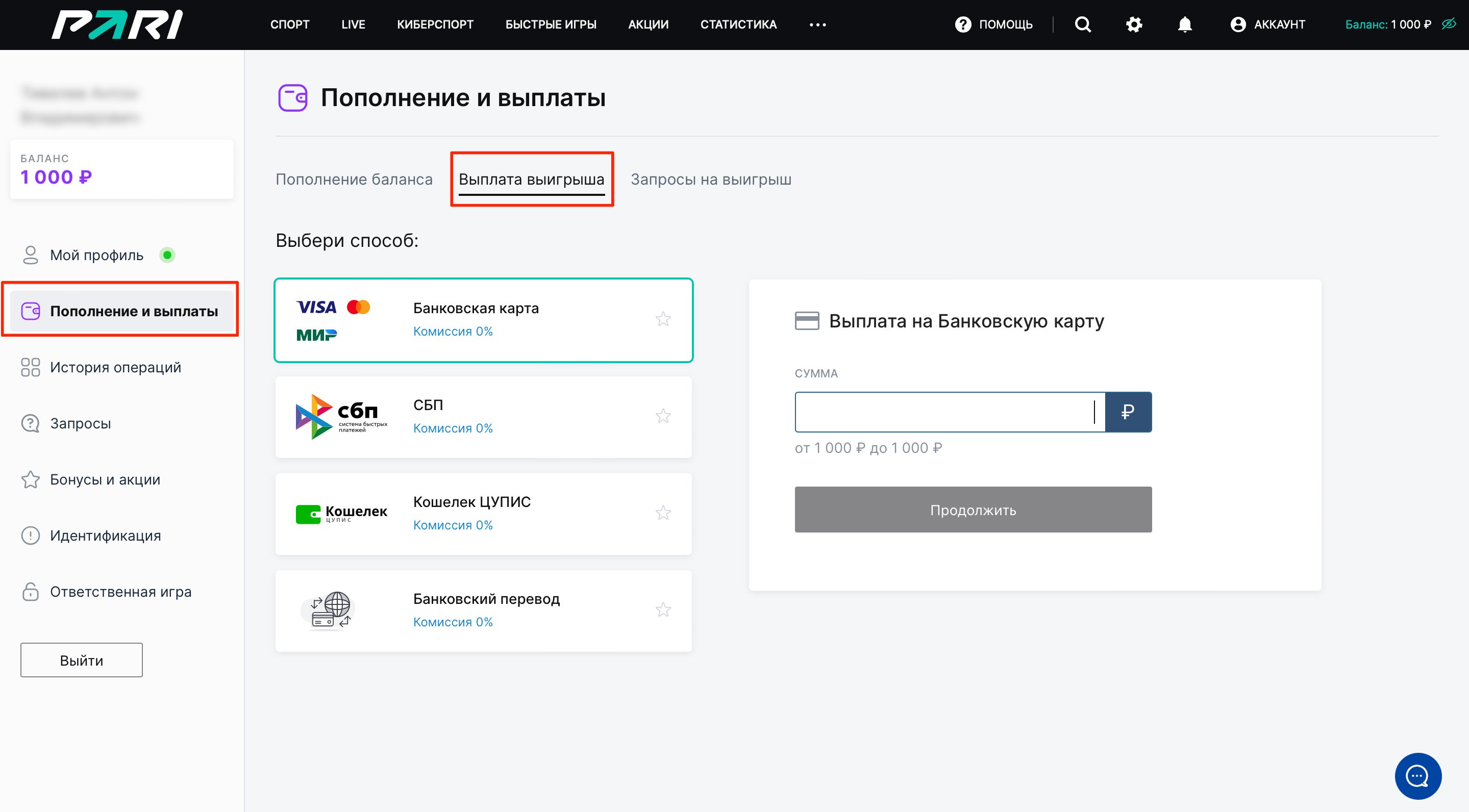Image resolution: width=1469 pixels, height=812 pixels.
Task: Open История операций in sidebar
Action: click(x=115, y=367)
